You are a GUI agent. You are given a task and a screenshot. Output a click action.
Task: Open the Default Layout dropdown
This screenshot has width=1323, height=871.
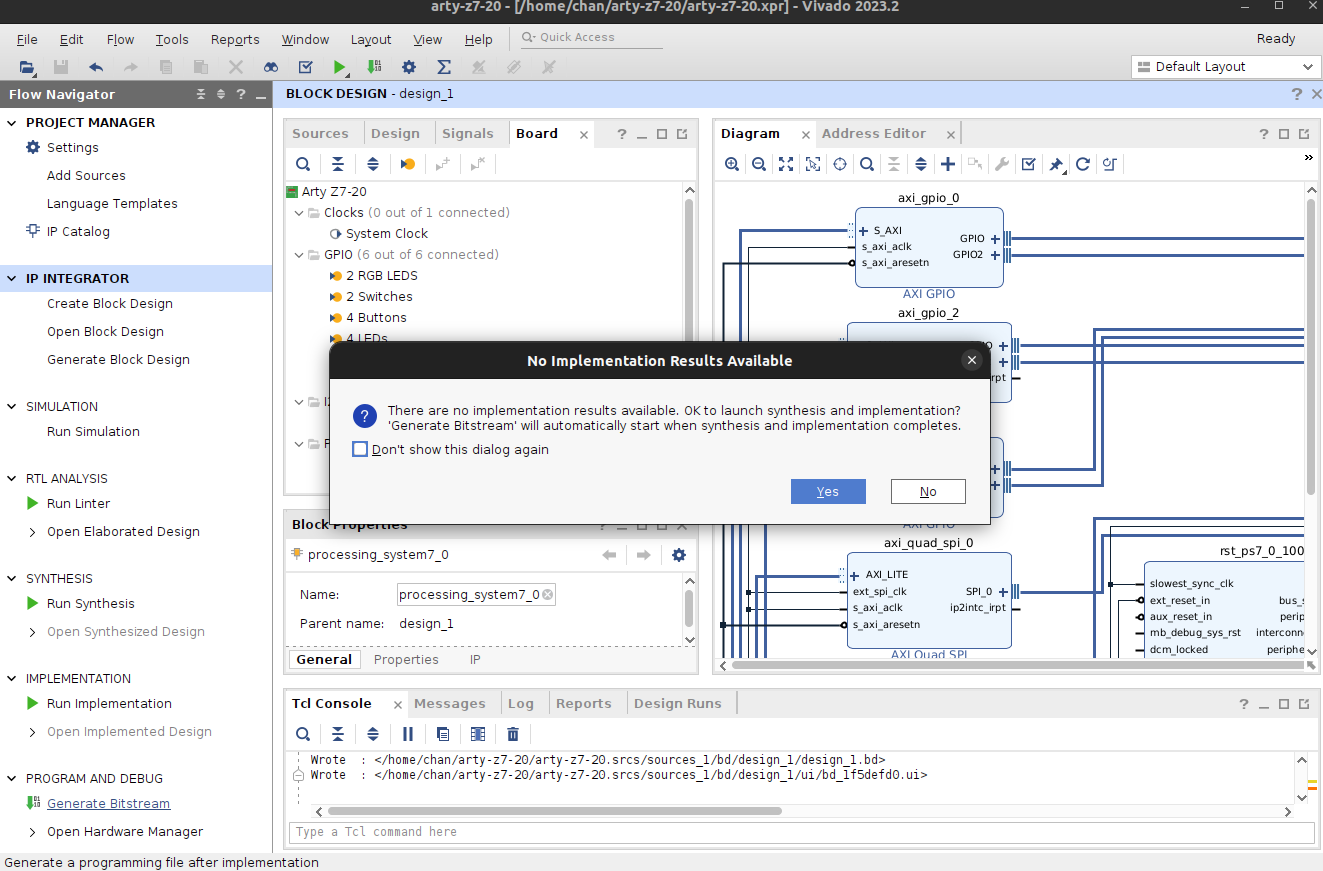click(x=1227, y=67)
